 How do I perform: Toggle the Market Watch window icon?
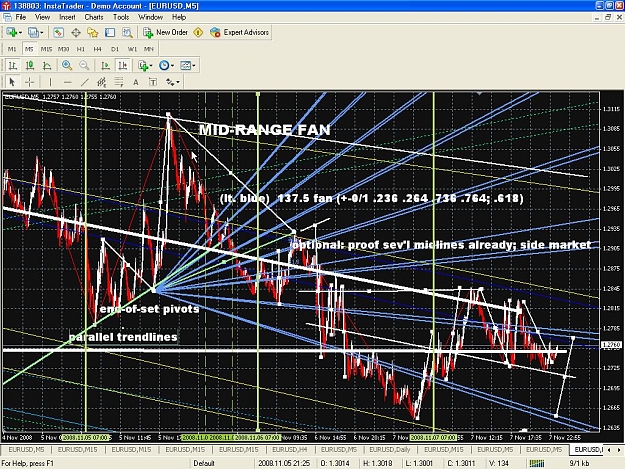click(59, 32)
